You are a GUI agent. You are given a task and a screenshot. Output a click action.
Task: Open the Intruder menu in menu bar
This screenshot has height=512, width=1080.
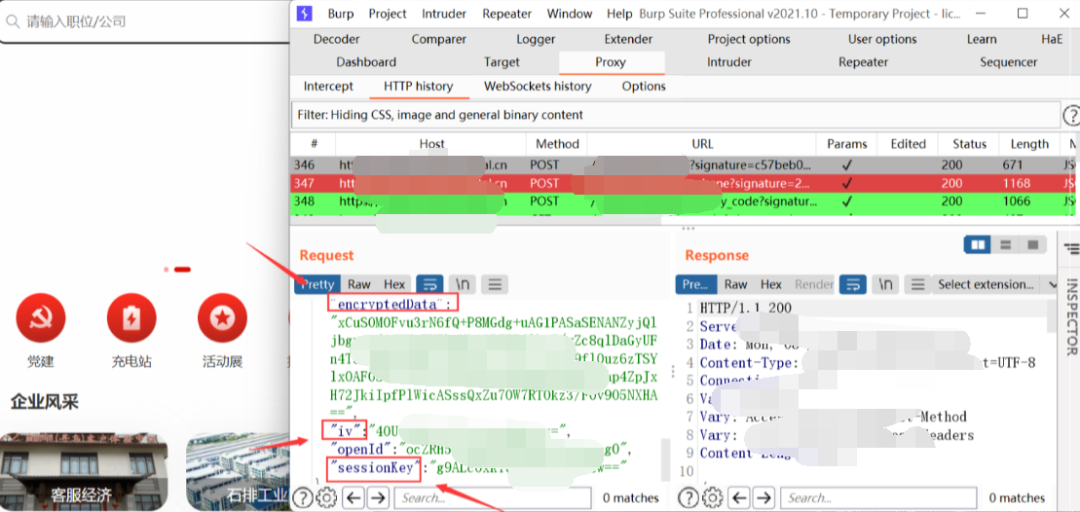click(444, 14)
